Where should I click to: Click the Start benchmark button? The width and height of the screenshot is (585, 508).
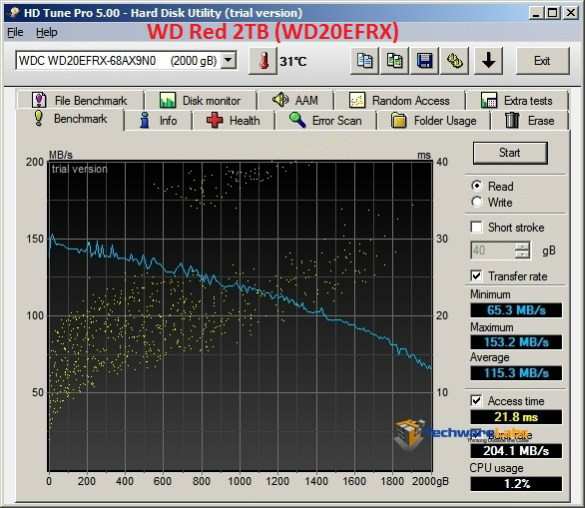(x=510, y=153)
